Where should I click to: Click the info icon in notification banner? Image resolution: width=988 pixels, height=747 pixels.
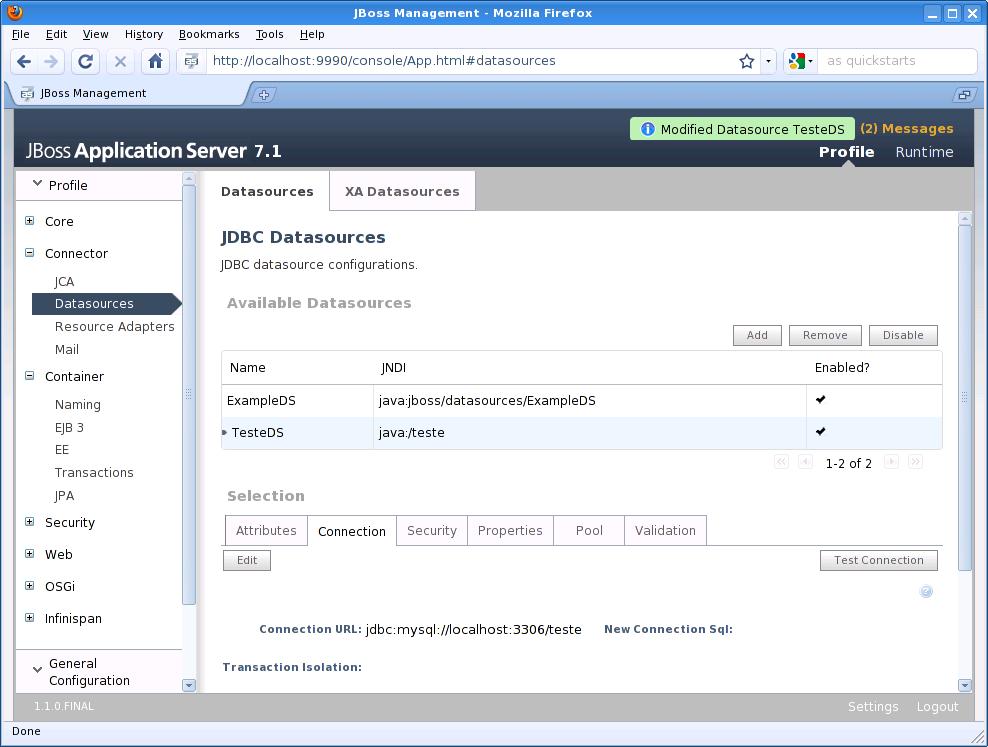coord(647,129)
